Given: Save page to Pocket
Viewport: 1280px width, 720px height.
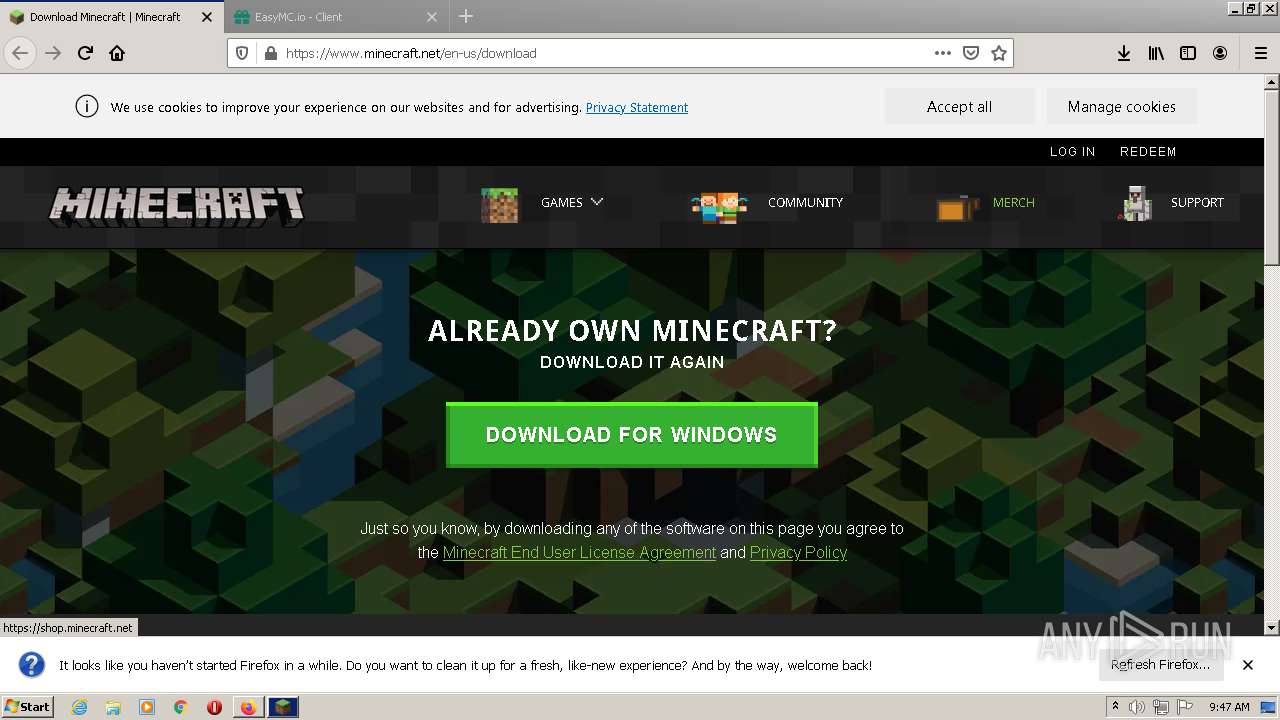Looking at the screenshot, I should [x=970, y=53].
